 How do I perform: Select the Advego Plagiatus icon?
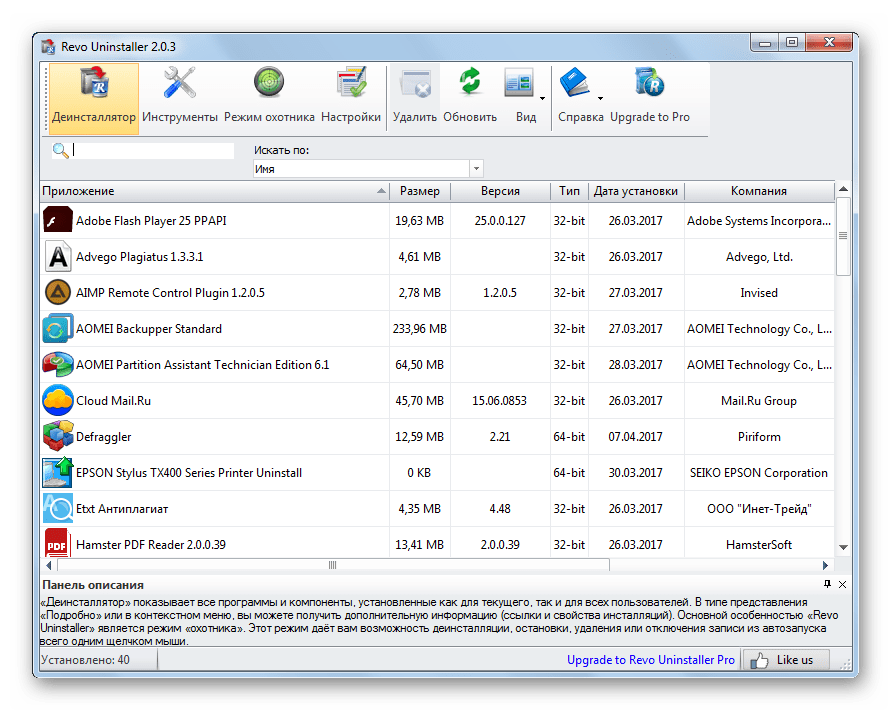[x=57, y=257]
